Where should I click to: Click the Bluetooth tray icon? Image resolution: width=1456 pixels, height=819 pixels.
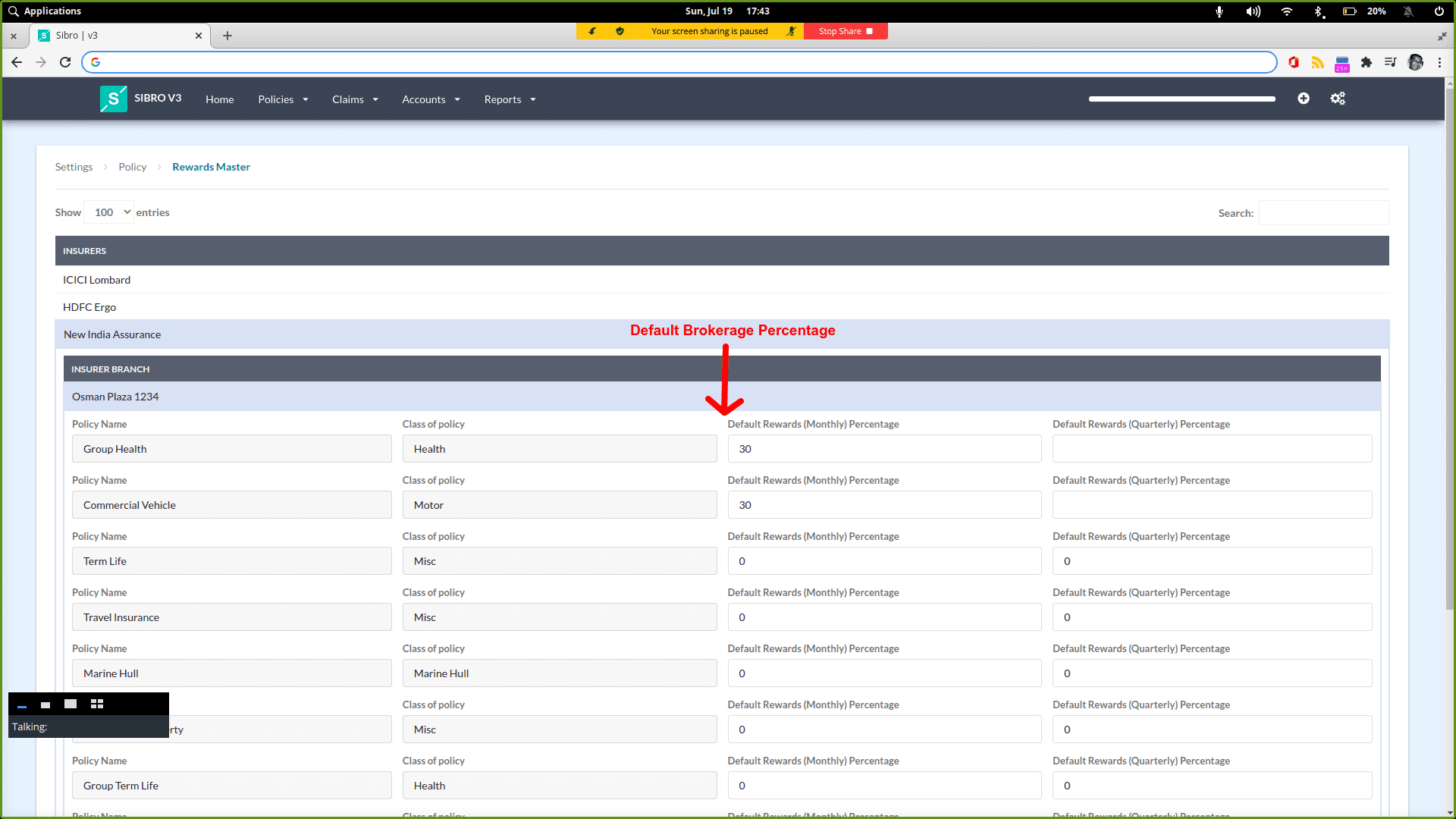click(x=1319, y=11)
